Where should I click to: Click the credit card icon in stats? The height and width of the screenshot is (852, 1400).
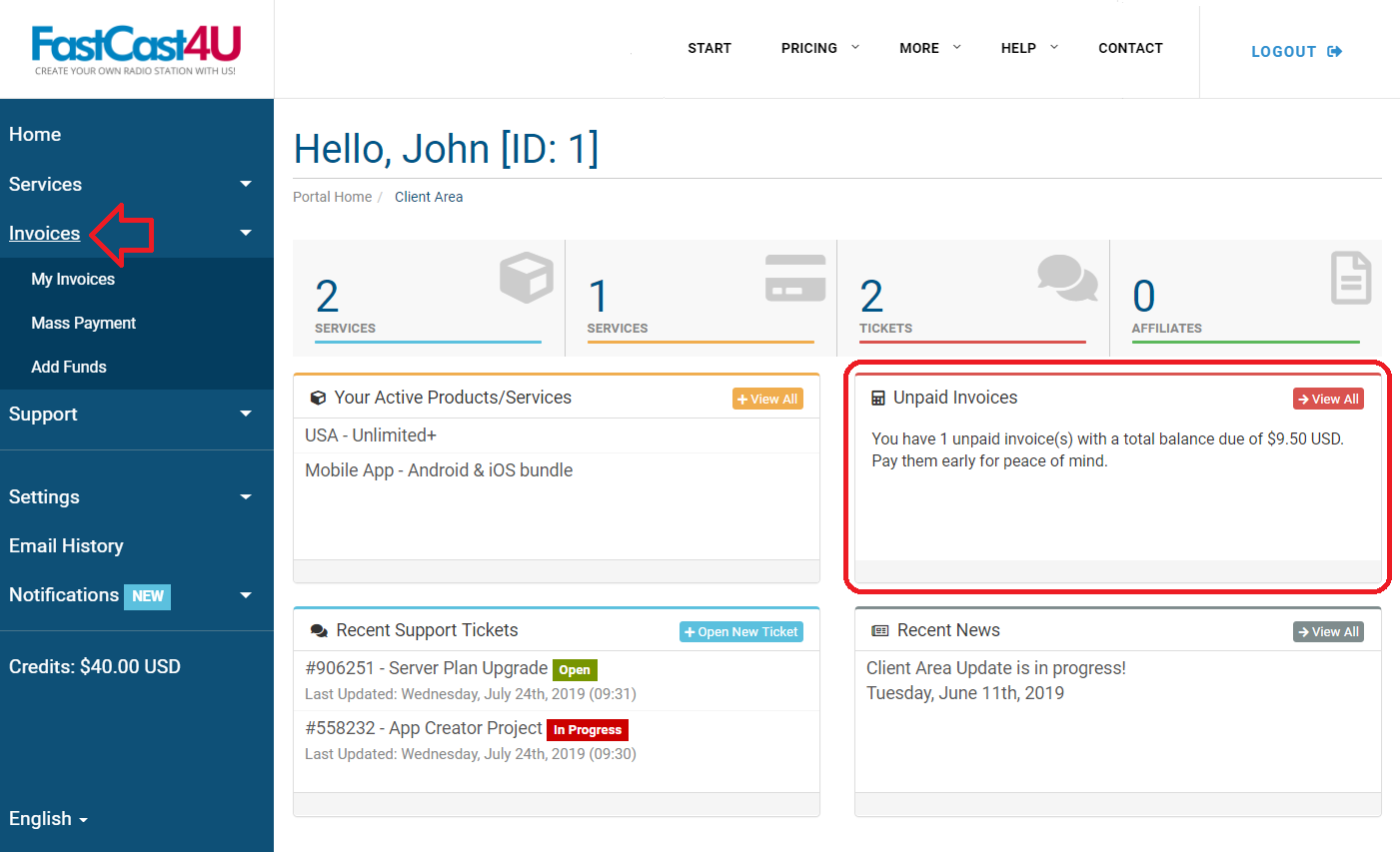795,278
